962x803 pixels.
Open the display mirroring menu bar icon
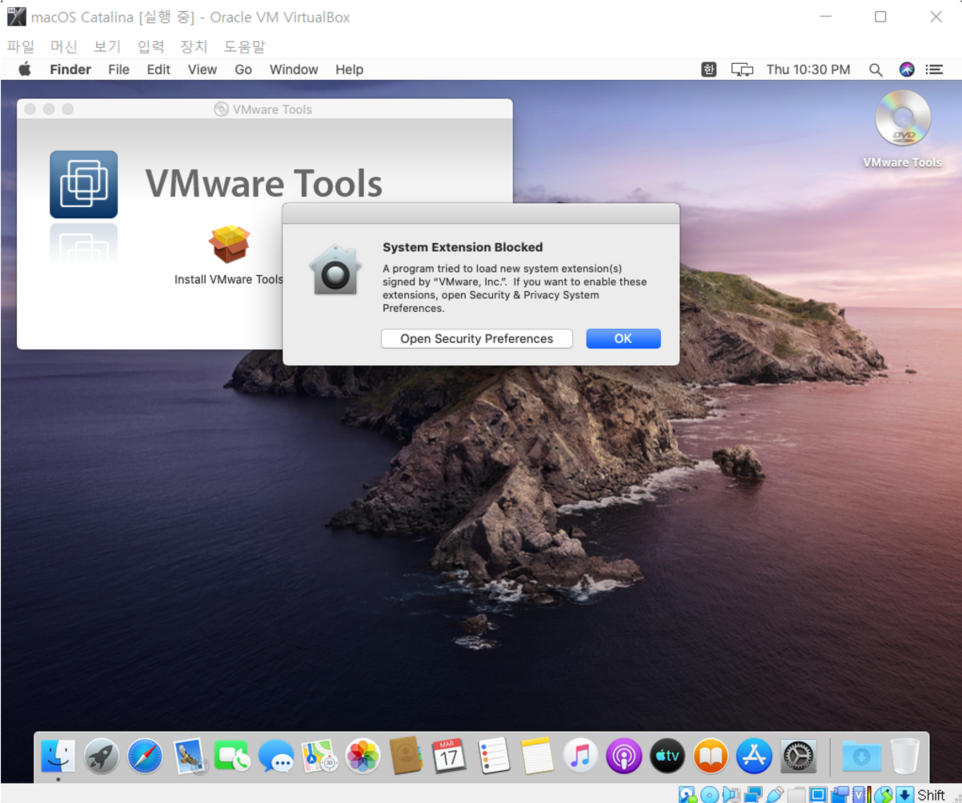(x=742, y=69)
